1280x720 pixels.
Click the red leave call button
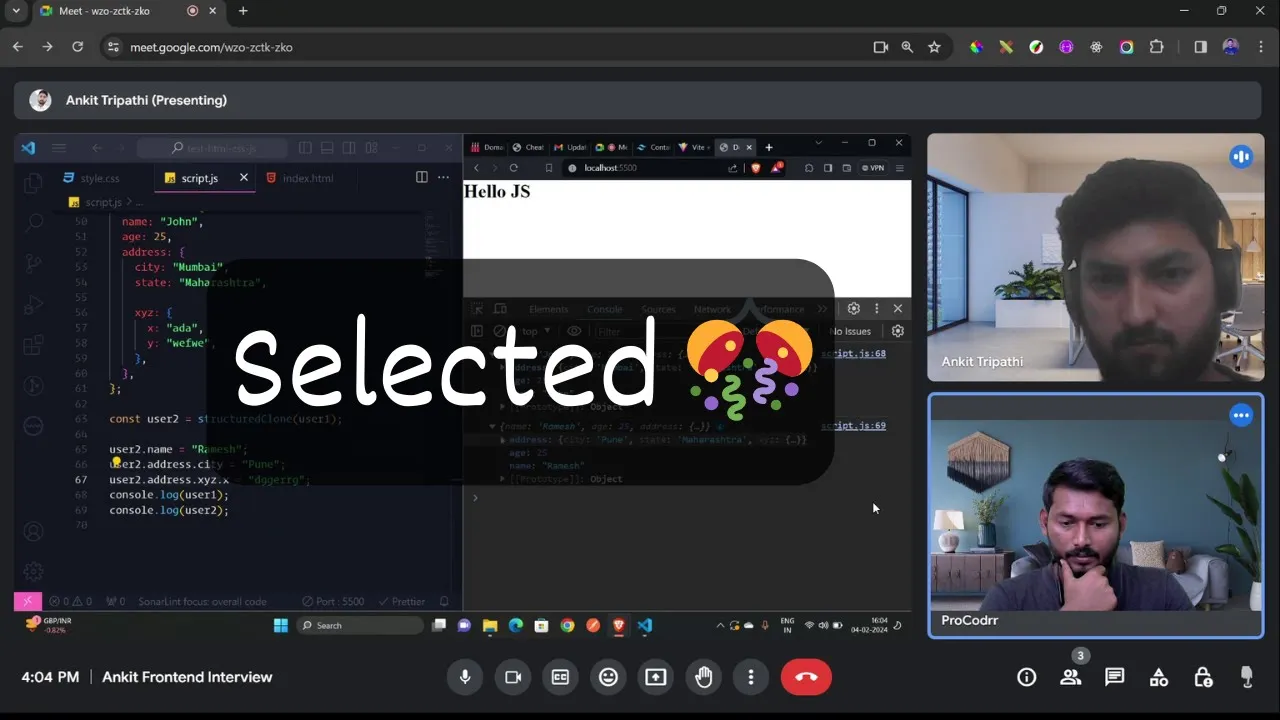(806, 677)
